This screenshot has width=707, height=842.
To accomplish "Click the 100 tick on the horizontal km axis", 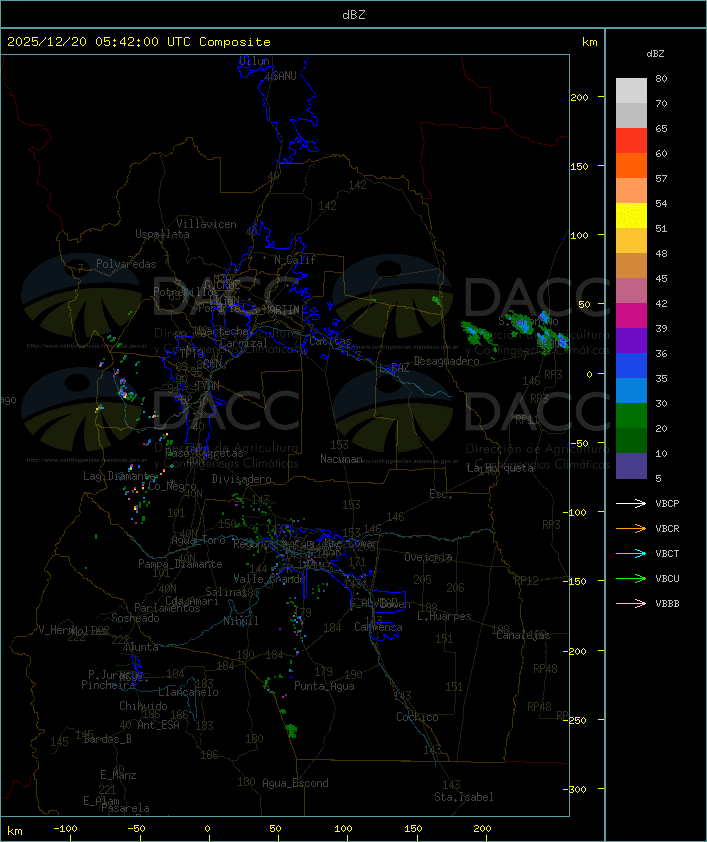I will [343, 829].
